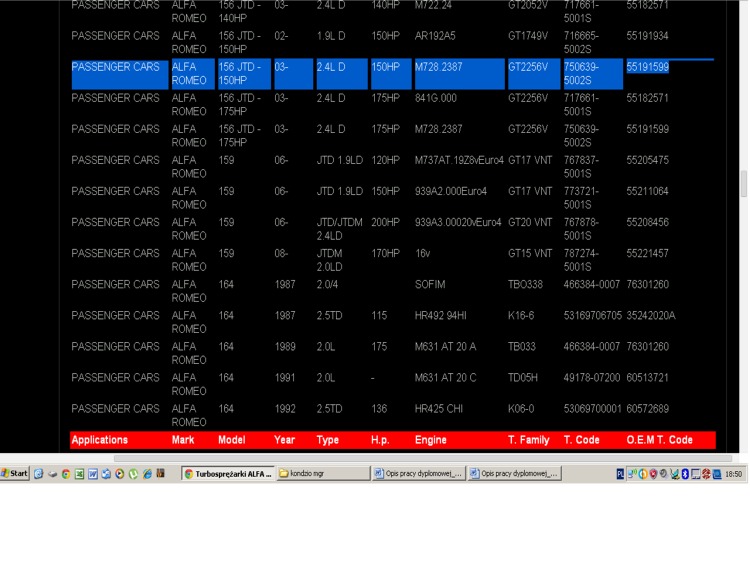The image size is (750, 563).
Task: Click the blue people icon before Media Player
Action: point(106,474)
